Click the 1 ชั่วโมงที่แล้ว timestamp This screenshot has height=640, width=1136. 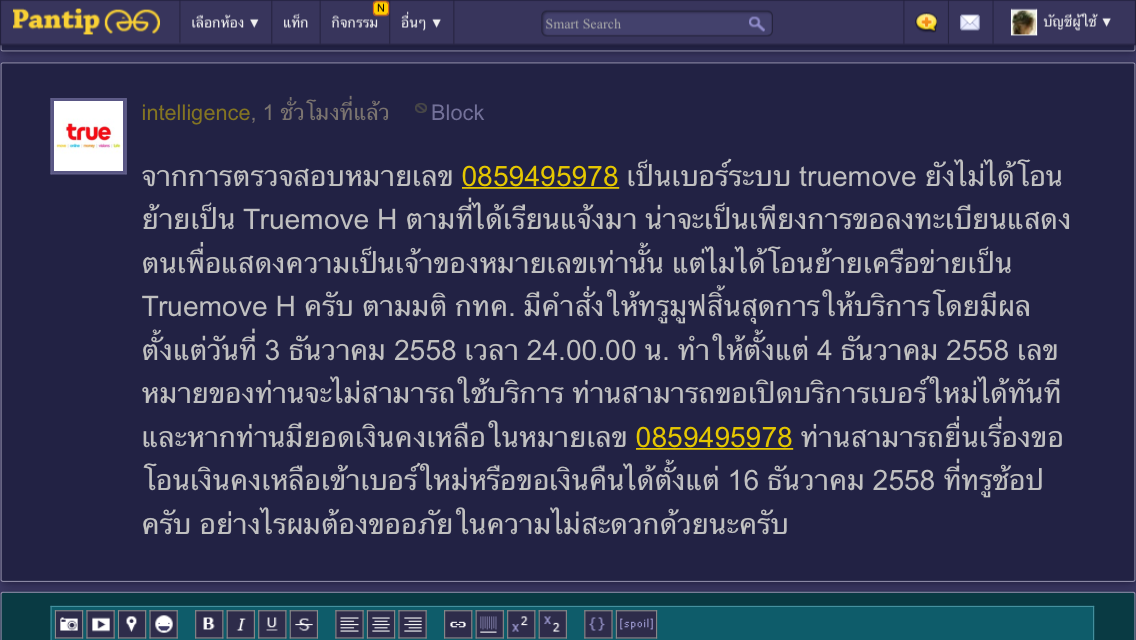[326, 113]
